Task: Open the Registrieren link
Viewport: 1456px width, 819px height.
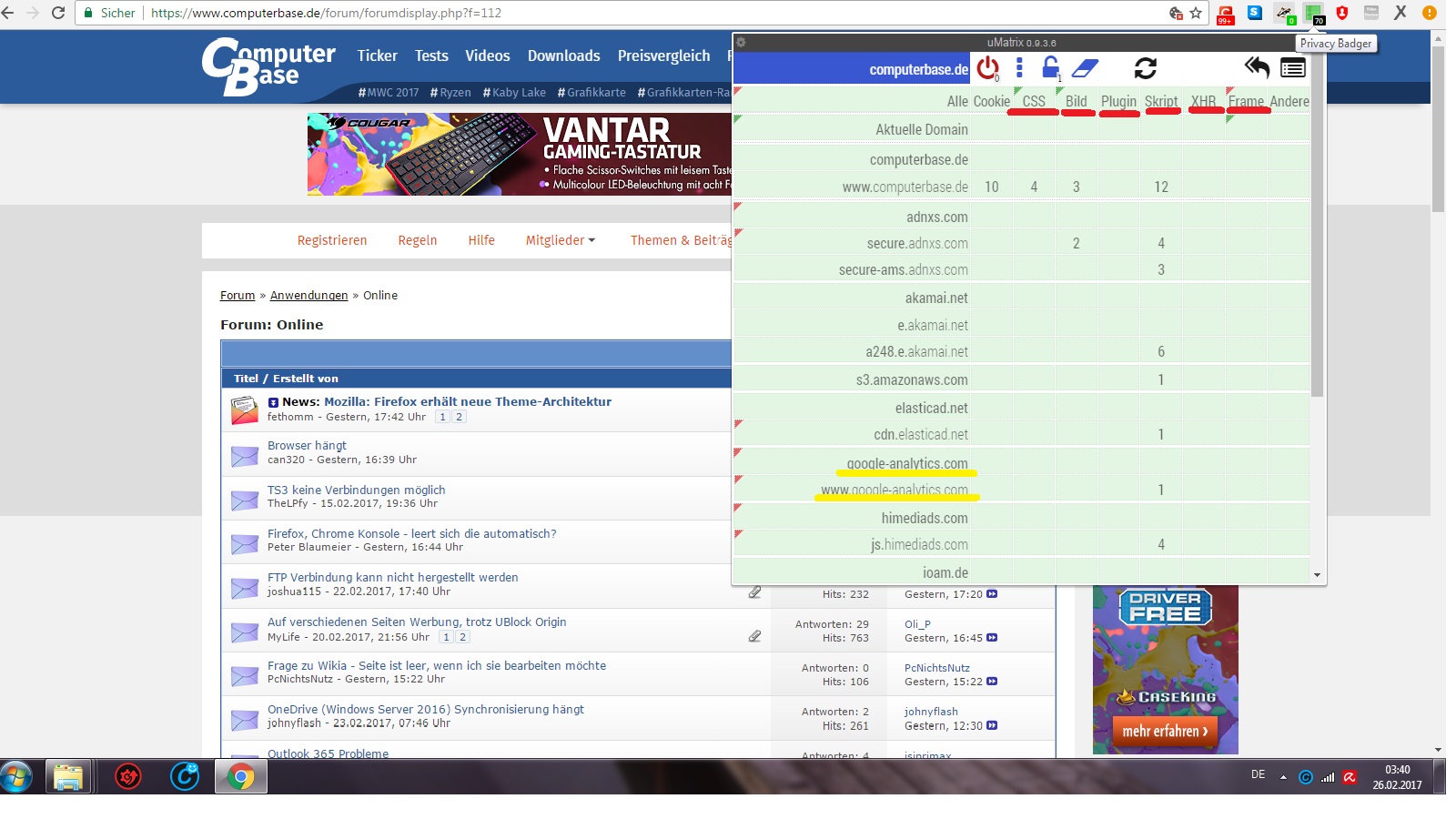Action: [x=332, y=240]
